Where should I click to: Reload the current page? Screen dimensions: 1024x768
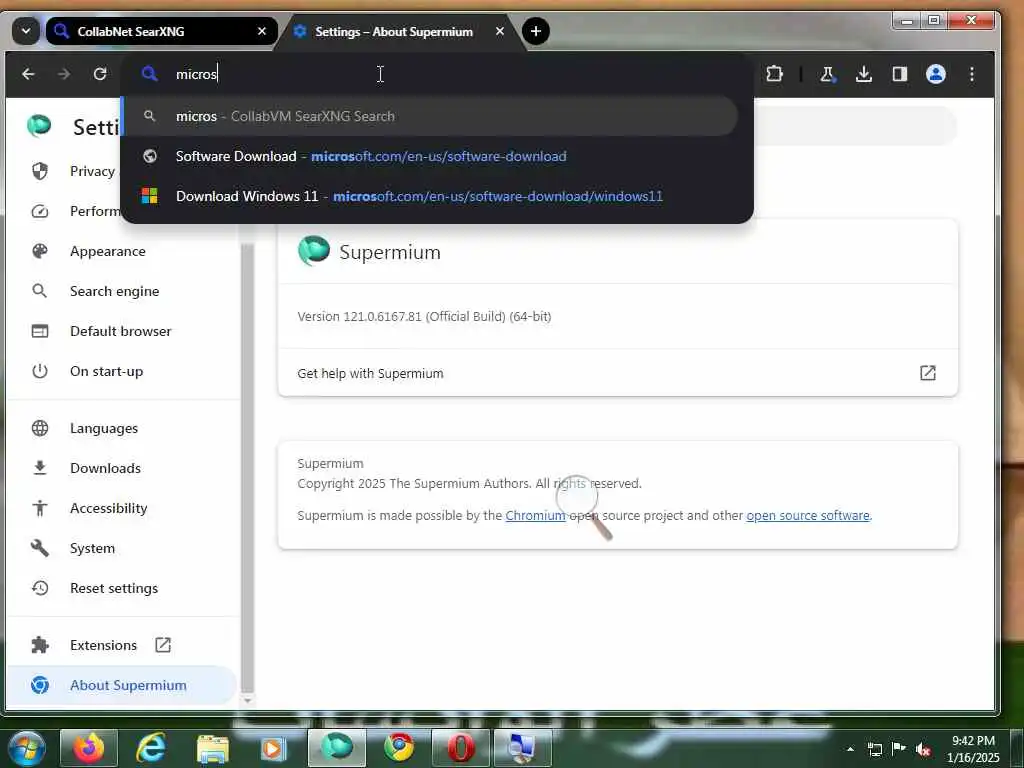(100, 74)
